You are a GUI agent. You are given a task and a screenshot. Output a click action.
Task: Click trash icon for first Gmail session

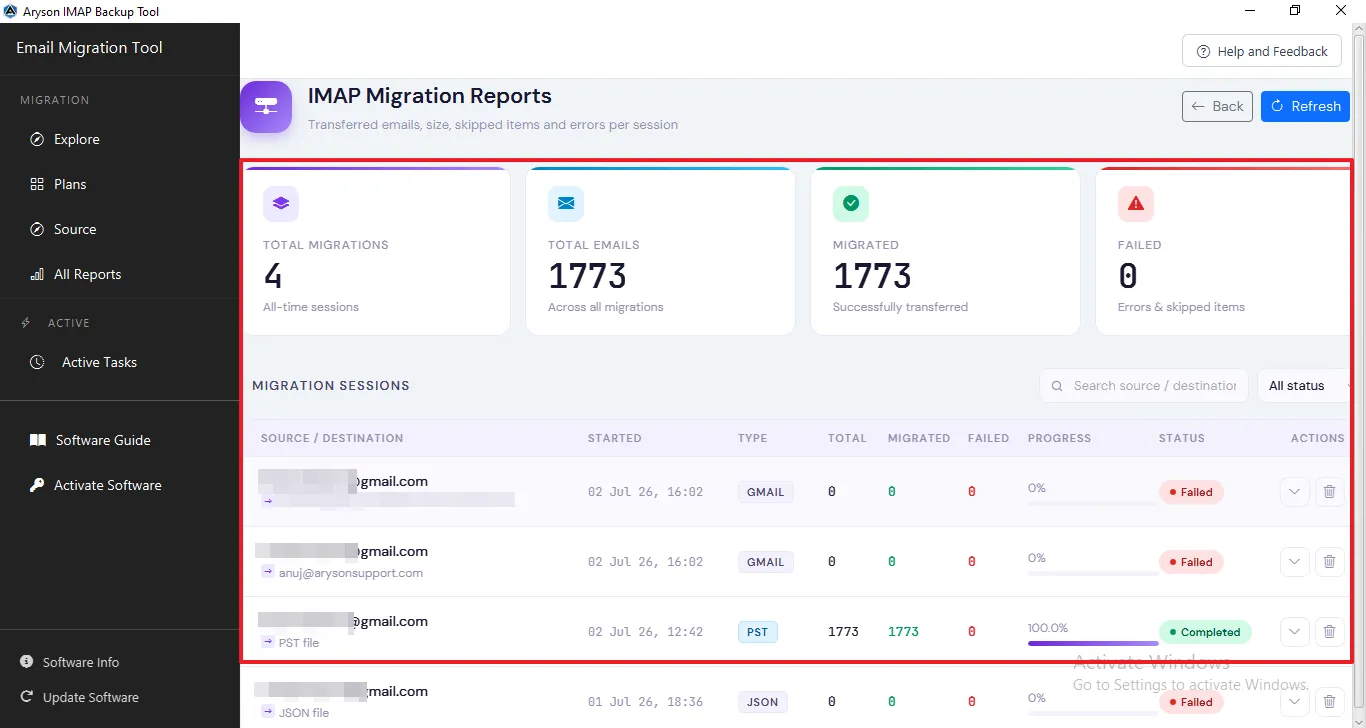1329,492
